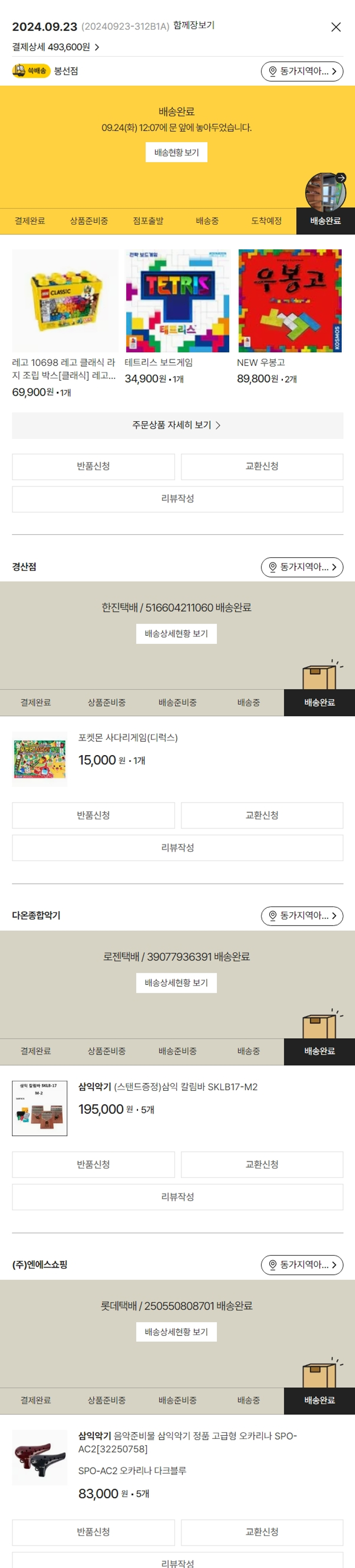This screenshot has width=355, height=1568.
Task: Open the LEGO Classic product image
Action: [x=65, y=301]
